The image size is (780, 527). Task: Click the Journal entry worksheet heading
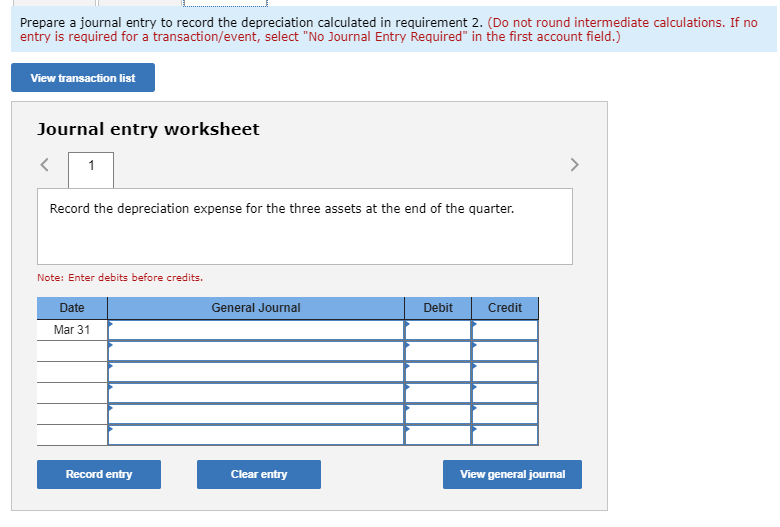[148, 129]
